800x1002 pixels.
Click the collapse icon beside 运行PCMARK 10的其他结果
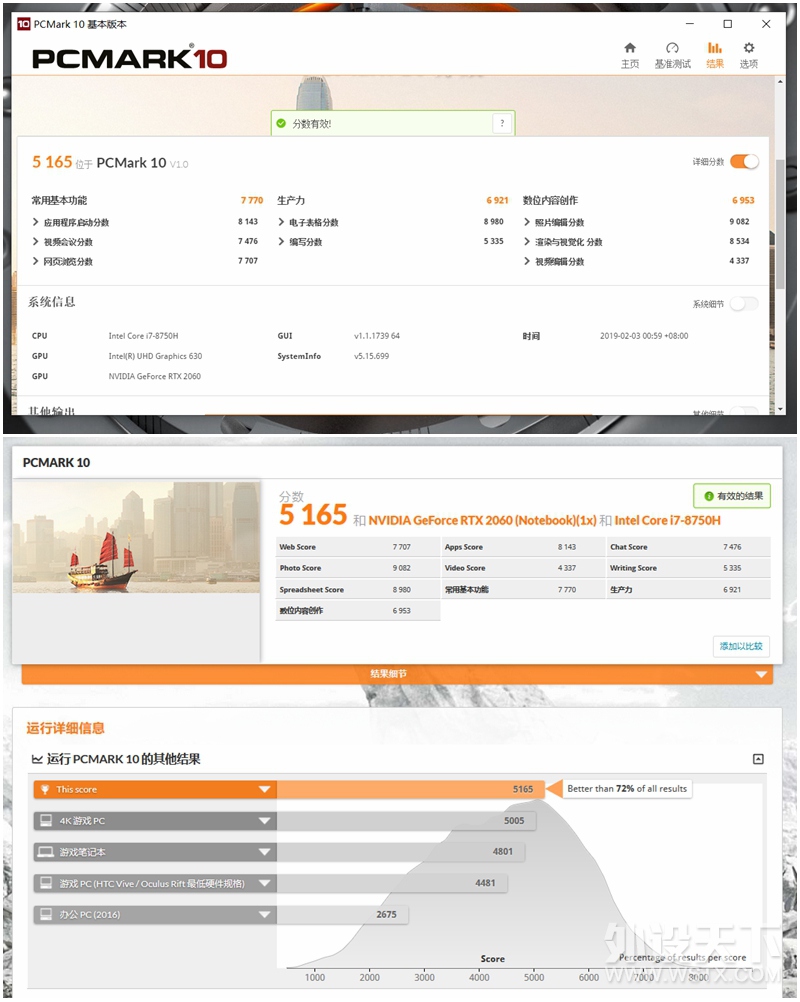point(758,759)
